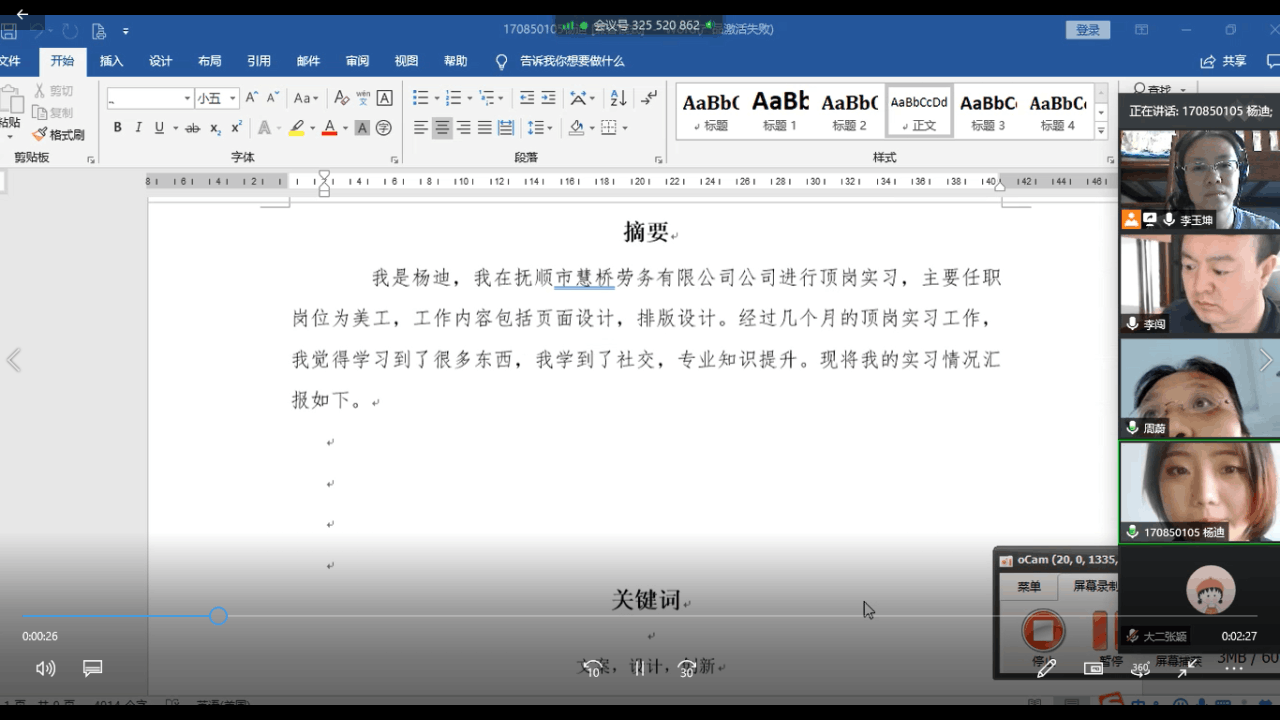Click the Enclosed Character icon
1280x720 pixels.
(x=384, y=128)
